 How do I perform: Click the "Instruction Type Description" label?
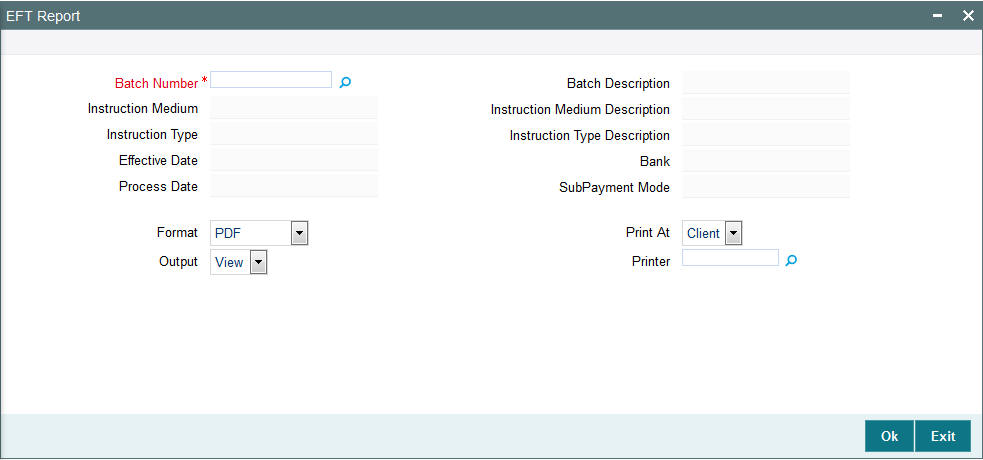590,135
